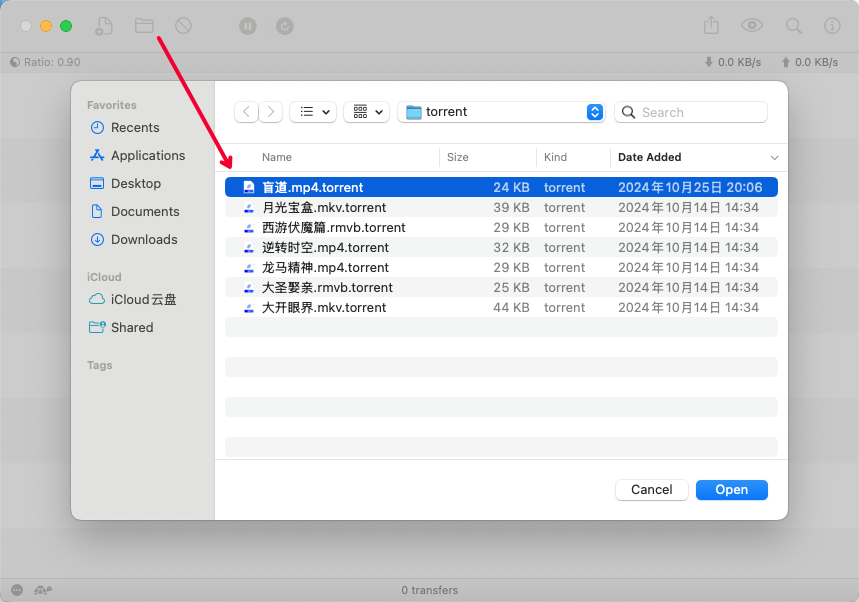
Task: Click the Open button
Action: 731,490
